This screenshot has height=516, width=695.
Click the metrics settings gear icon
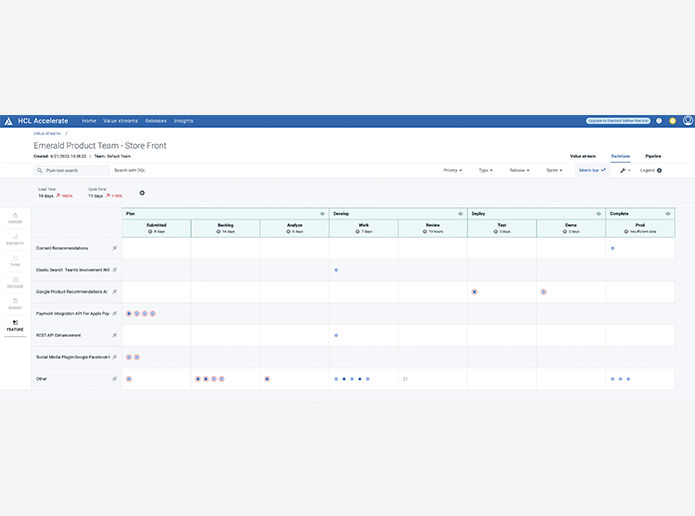click(x=142, y=193)
